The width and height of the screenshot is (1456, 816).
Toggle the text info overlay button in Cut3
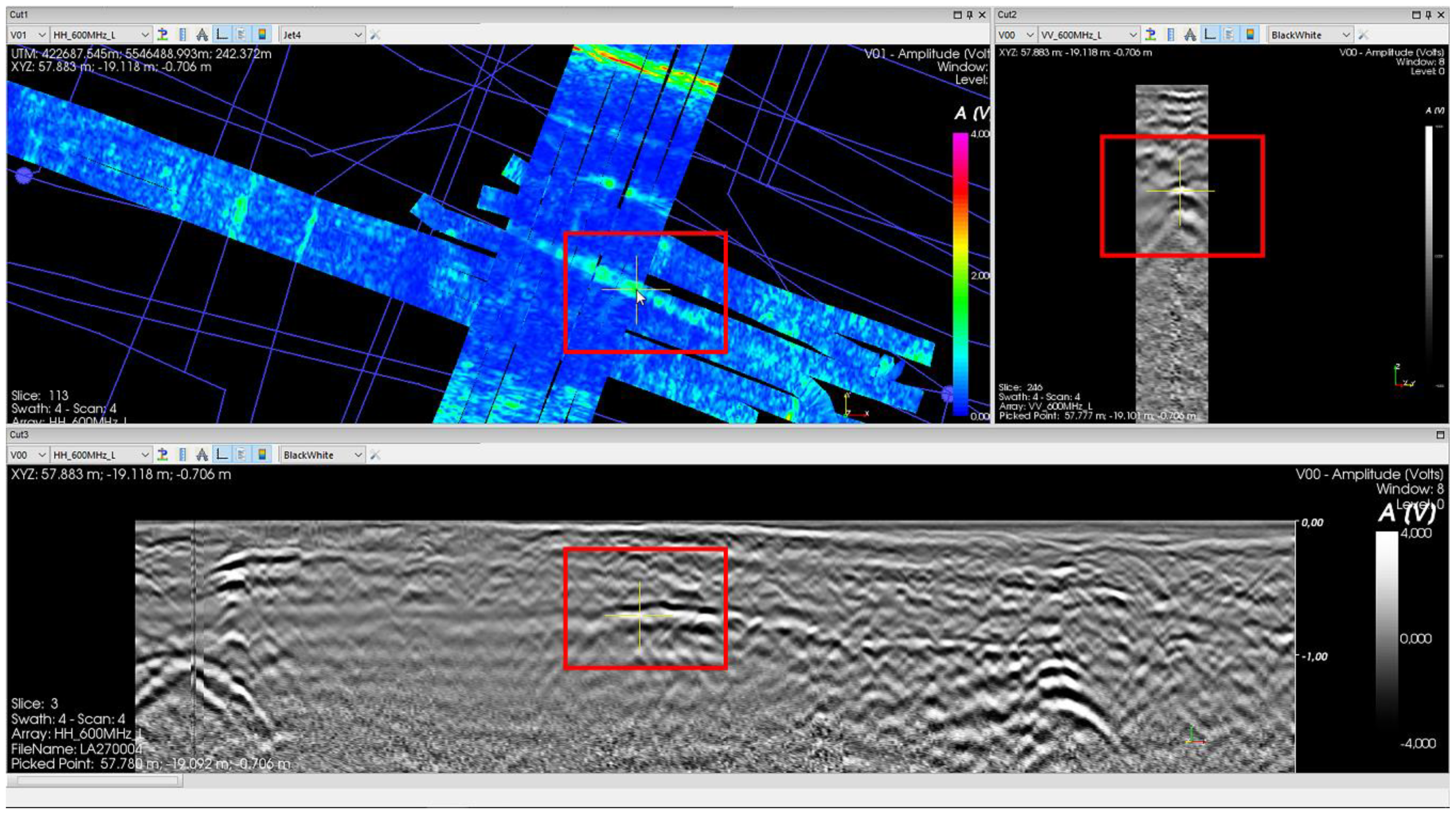coord(242,455)
